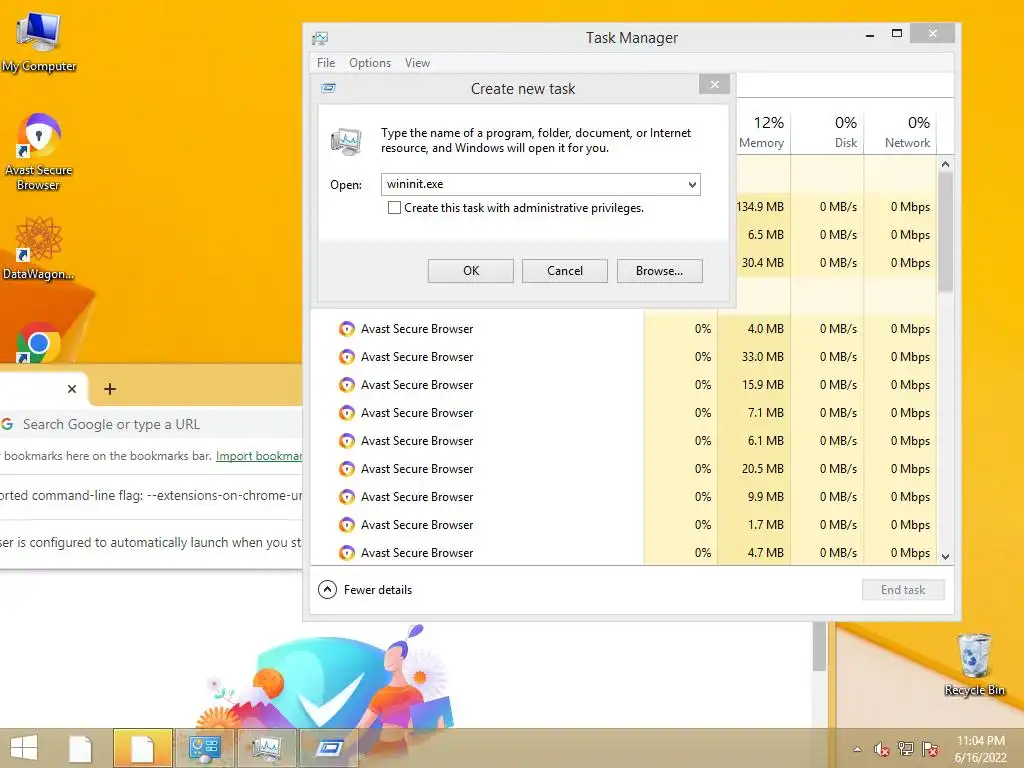Screen dimensions: 1024x768
Task: Click the process list scroll down arrow
Action: 945,556
